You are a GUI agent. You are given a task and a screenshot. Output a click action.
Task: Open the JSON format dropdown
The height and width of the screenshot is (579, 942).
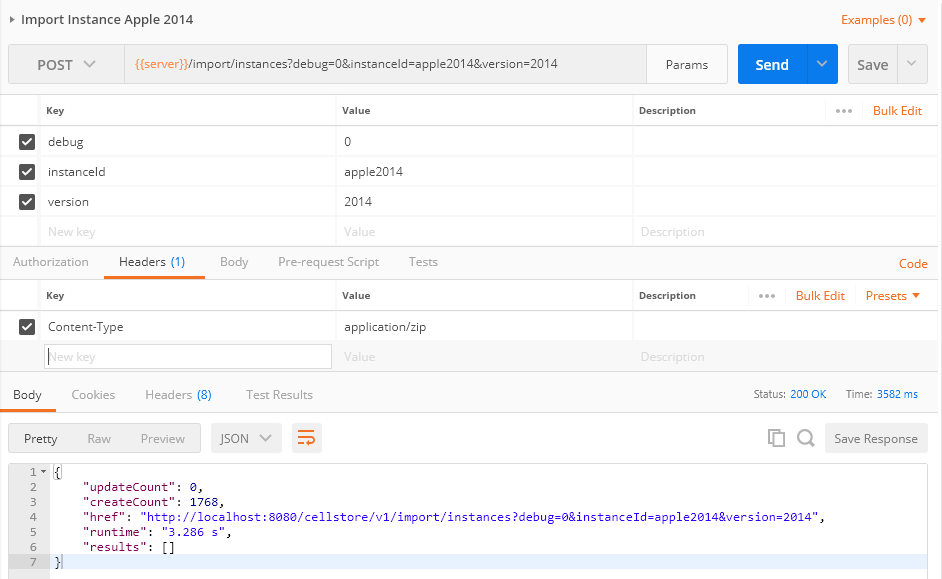246,438
